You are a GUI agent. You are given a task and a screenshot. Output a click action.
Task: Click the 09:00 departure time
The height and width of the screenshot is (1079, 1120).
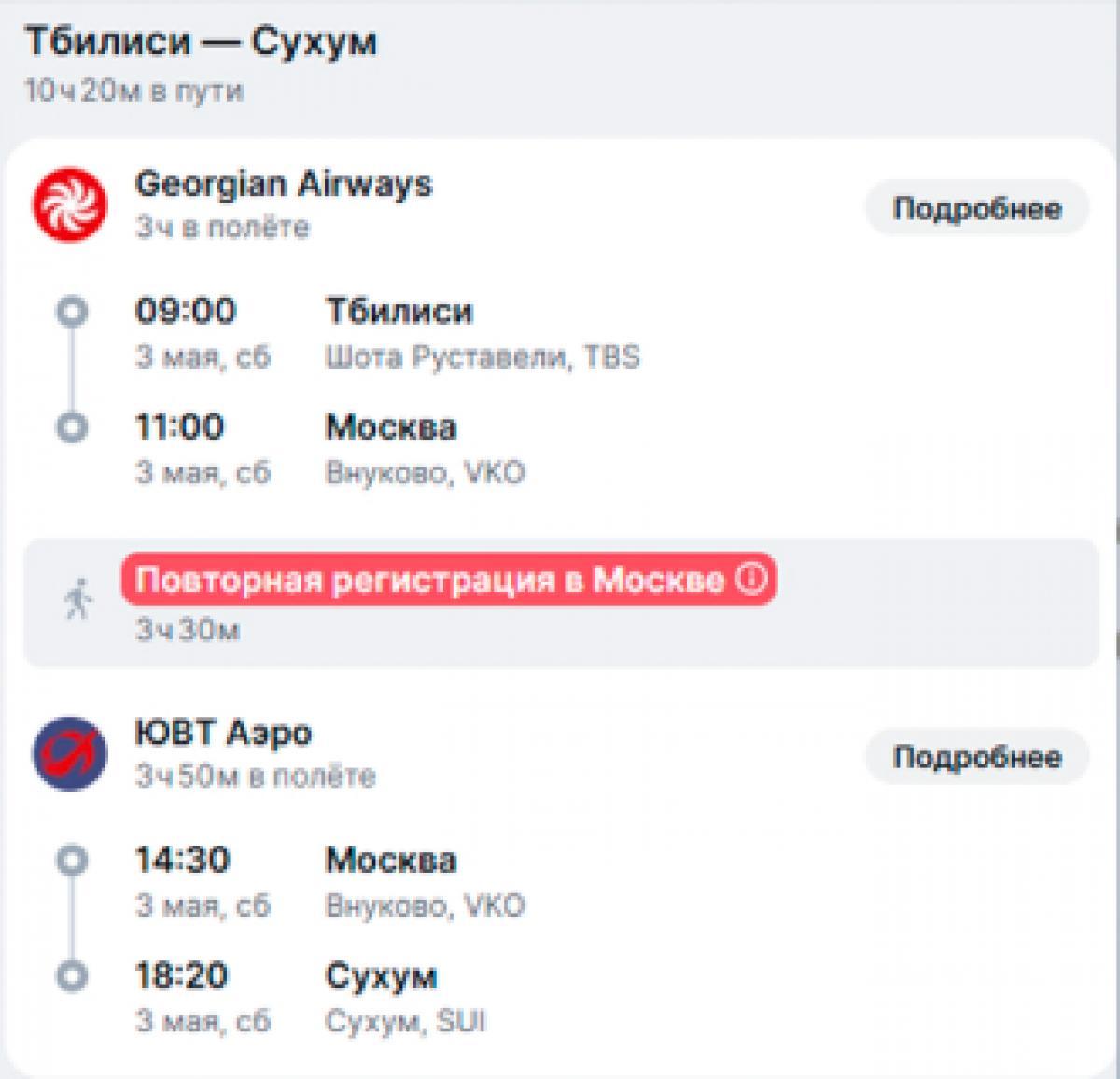(x=186, y=311)
